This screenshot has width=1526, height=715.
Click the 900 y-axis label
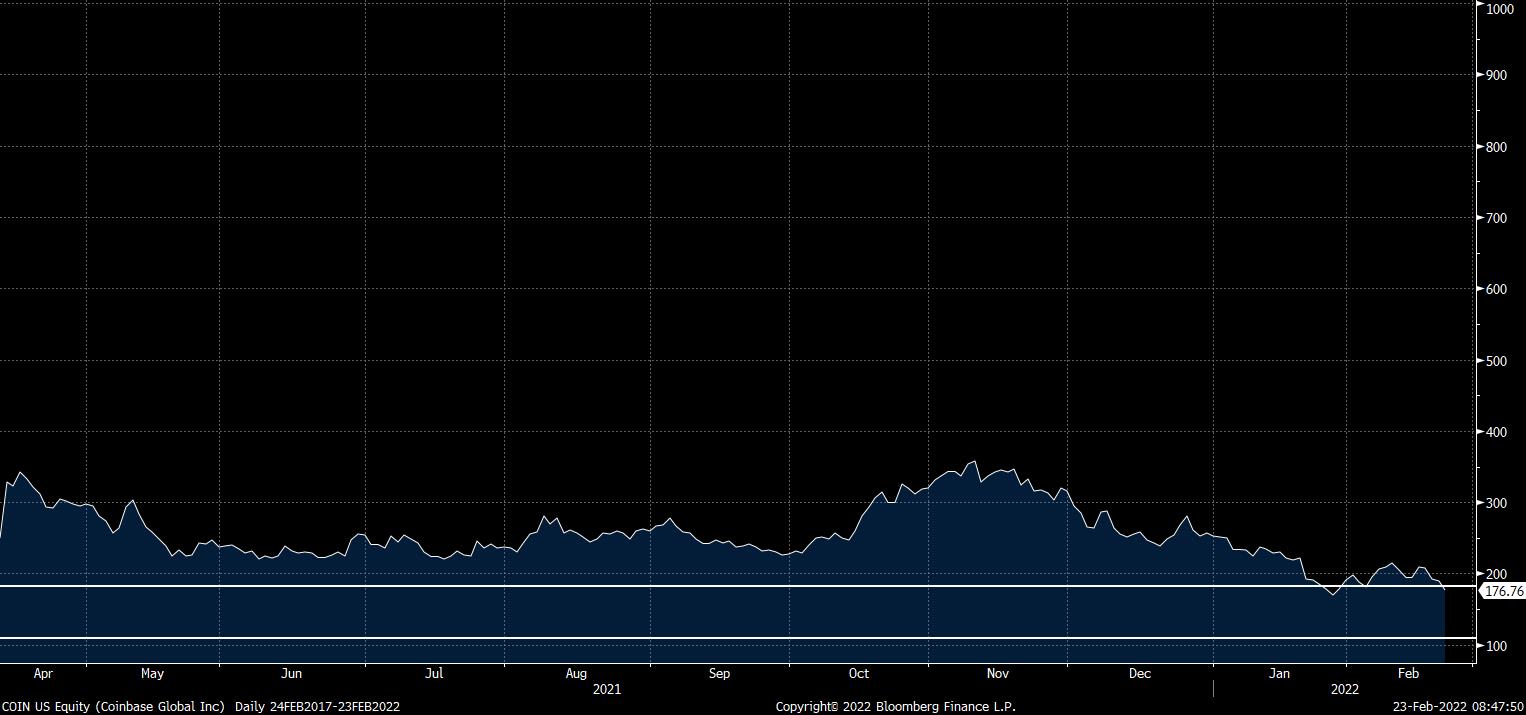coord(1497,75)
